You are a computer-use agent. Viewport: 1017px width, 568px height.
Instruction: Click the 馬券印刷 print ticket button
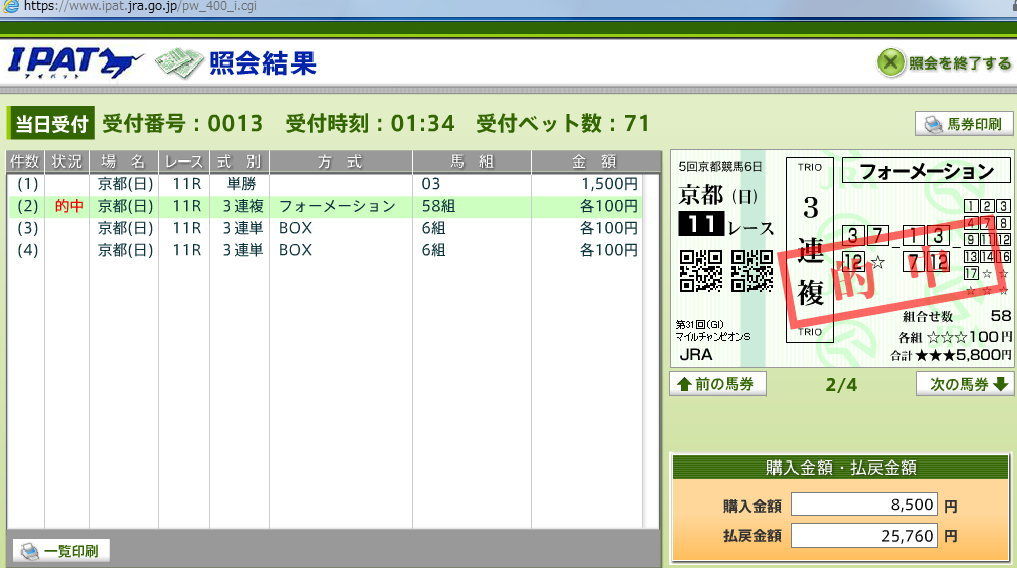click(x=964, y=124)
